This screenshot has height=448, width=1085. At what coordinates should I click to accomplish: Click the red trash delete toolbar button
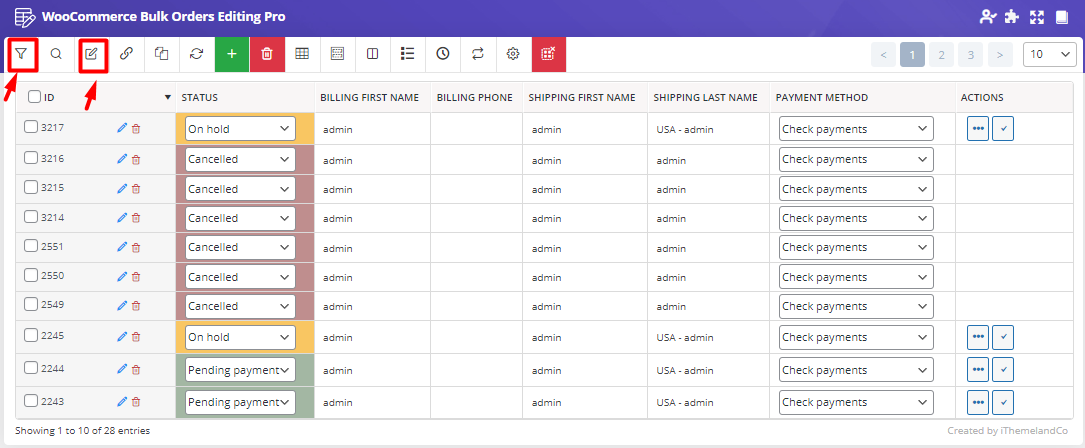267,54
